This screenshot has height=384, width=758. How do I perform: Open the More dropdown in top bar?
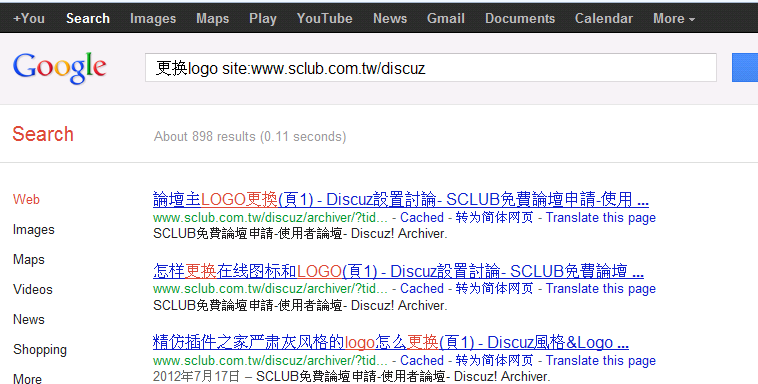click(674, 18)
